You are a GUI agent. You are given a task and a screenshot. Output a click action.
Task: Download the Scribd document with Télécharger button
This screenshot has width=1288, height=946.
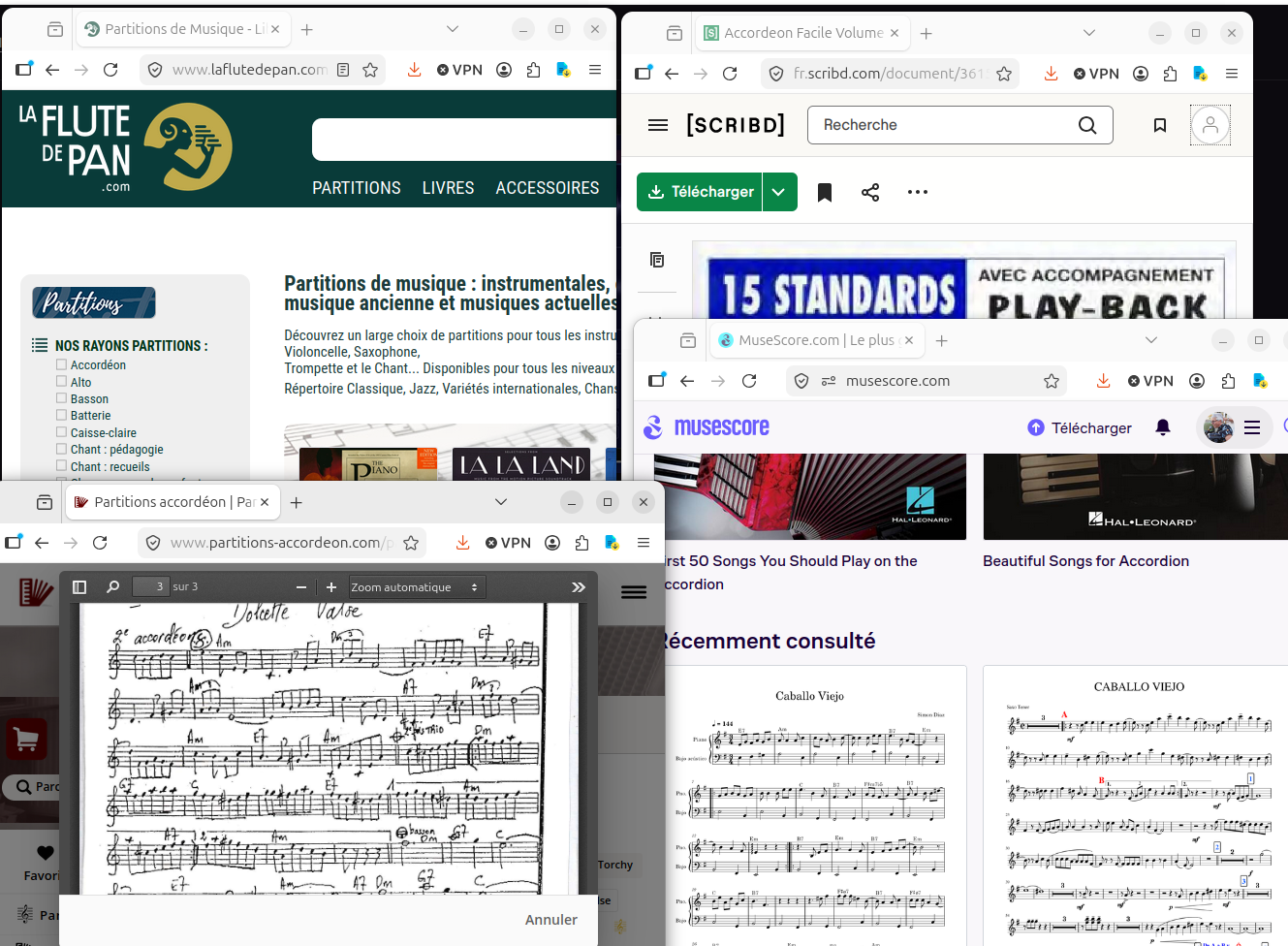tap(700, 192)
